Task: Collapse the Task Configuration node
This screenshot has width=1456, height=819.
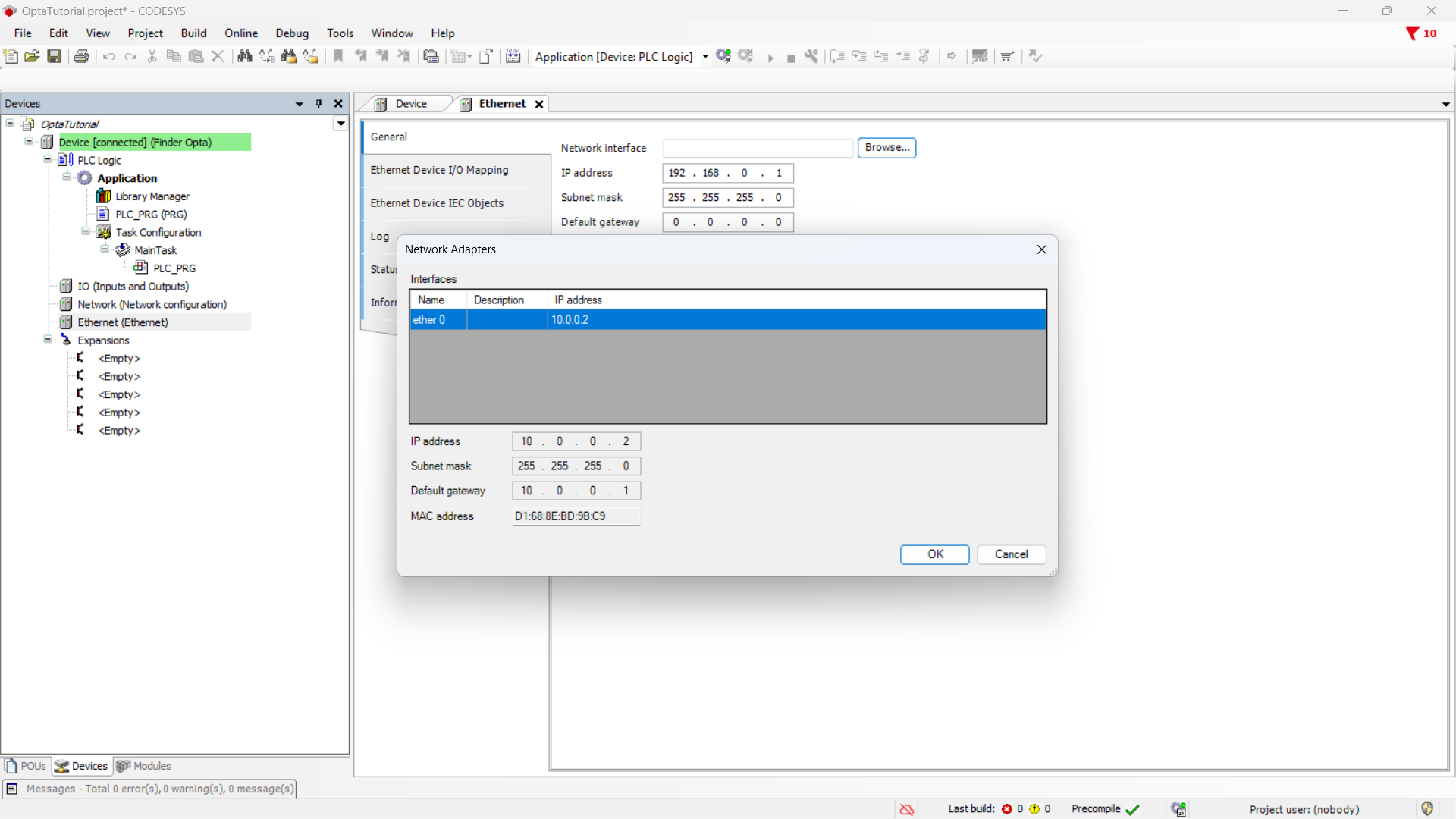Action: [x=86, y=232]
